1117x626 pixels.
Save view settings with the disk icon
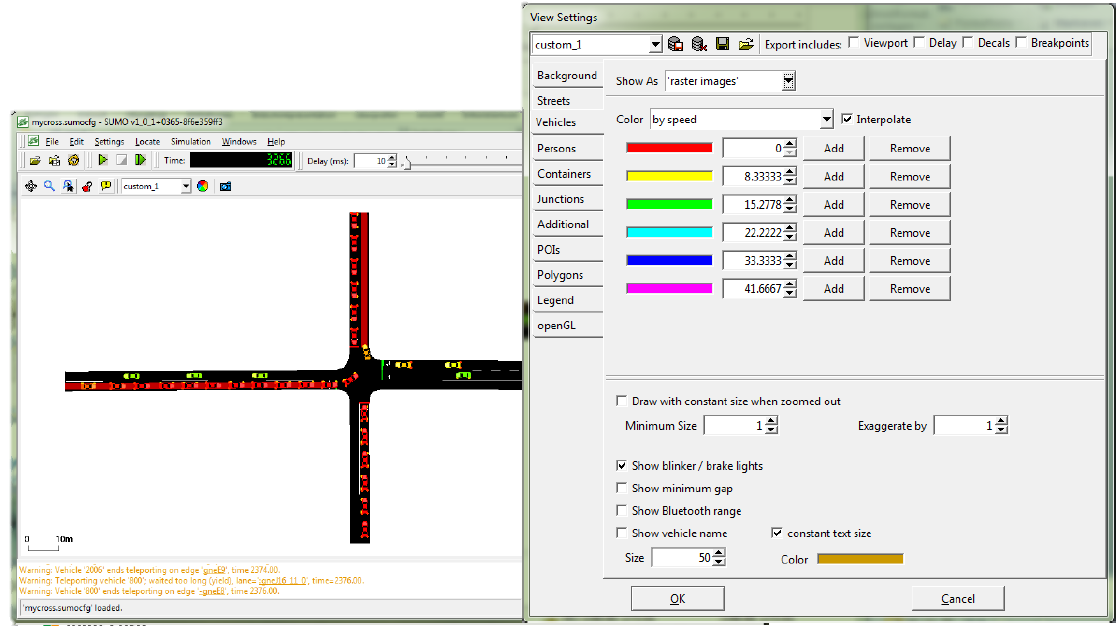pyautogui.click(x=723, y=43)
